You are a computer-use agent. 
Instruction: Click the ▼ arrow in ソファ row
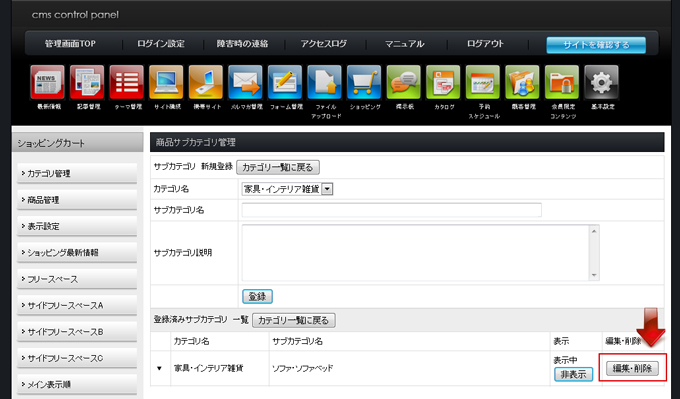pyautogui.click(x=159, y=369)
